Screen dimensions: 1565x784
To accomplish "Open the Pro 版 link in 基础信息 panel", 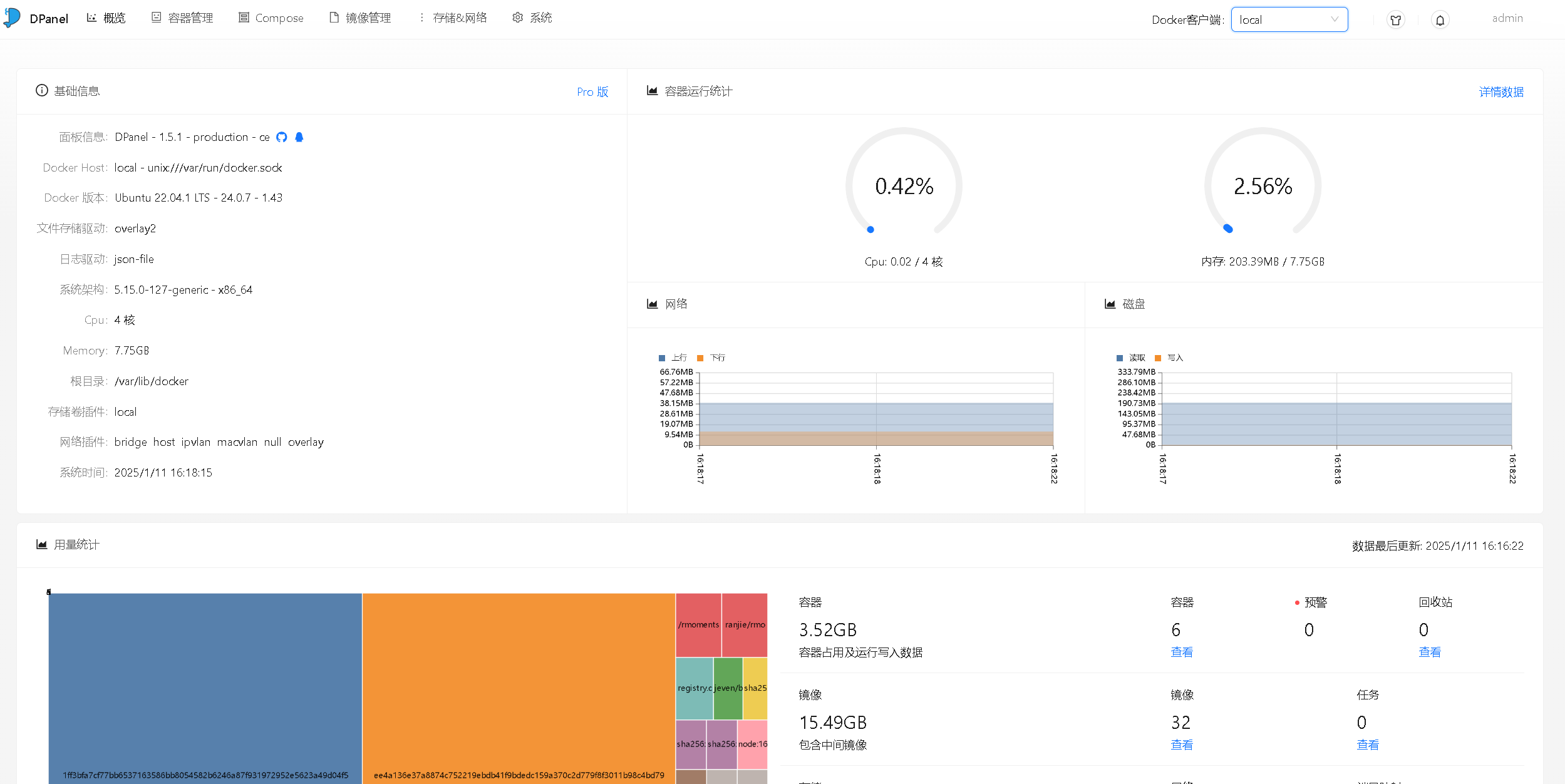I will click(592, 91).
